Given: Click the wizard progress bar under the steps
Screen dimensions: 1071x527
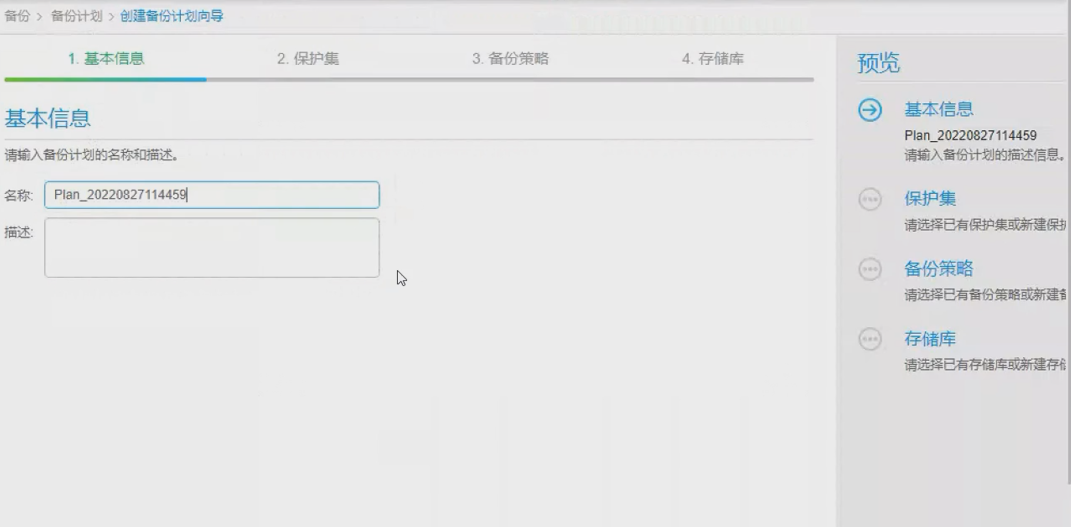Looking at the screenshot, I should 409,79.
